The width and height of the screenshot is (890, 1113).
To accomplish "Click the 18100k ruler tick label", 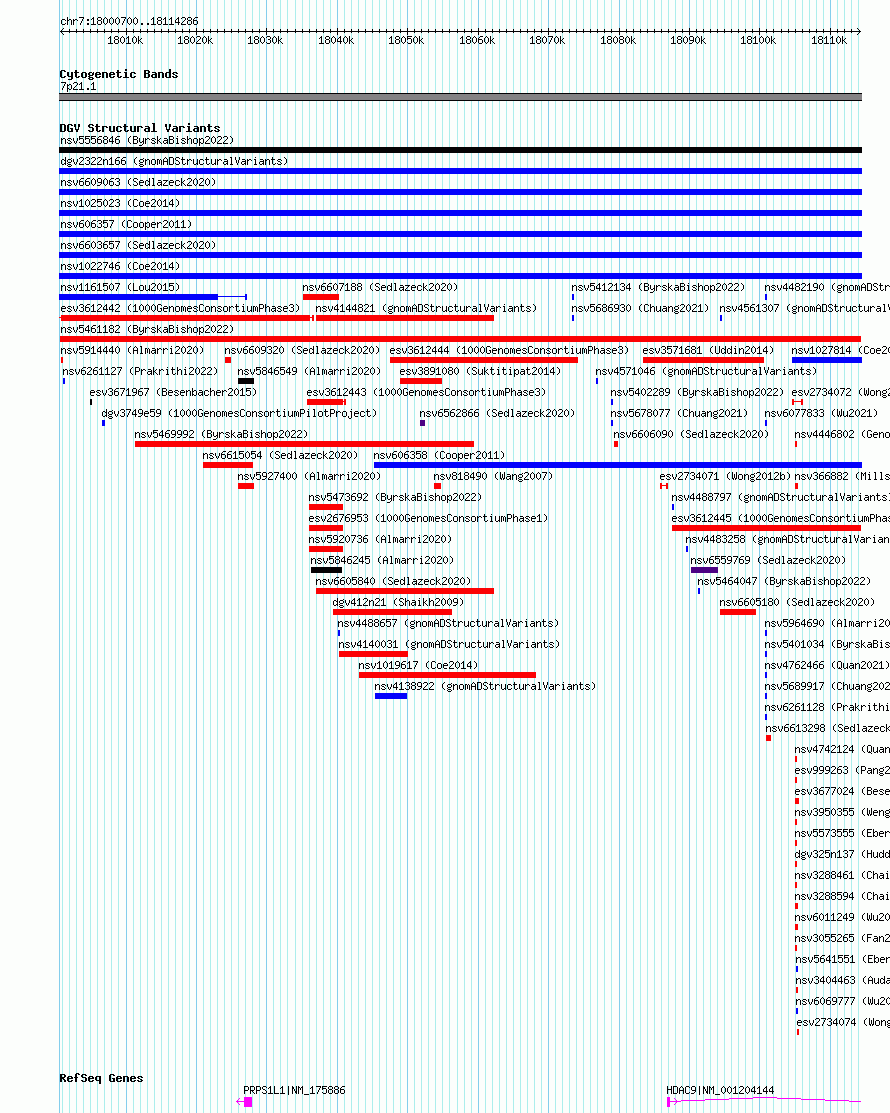I will pos(758,40).
